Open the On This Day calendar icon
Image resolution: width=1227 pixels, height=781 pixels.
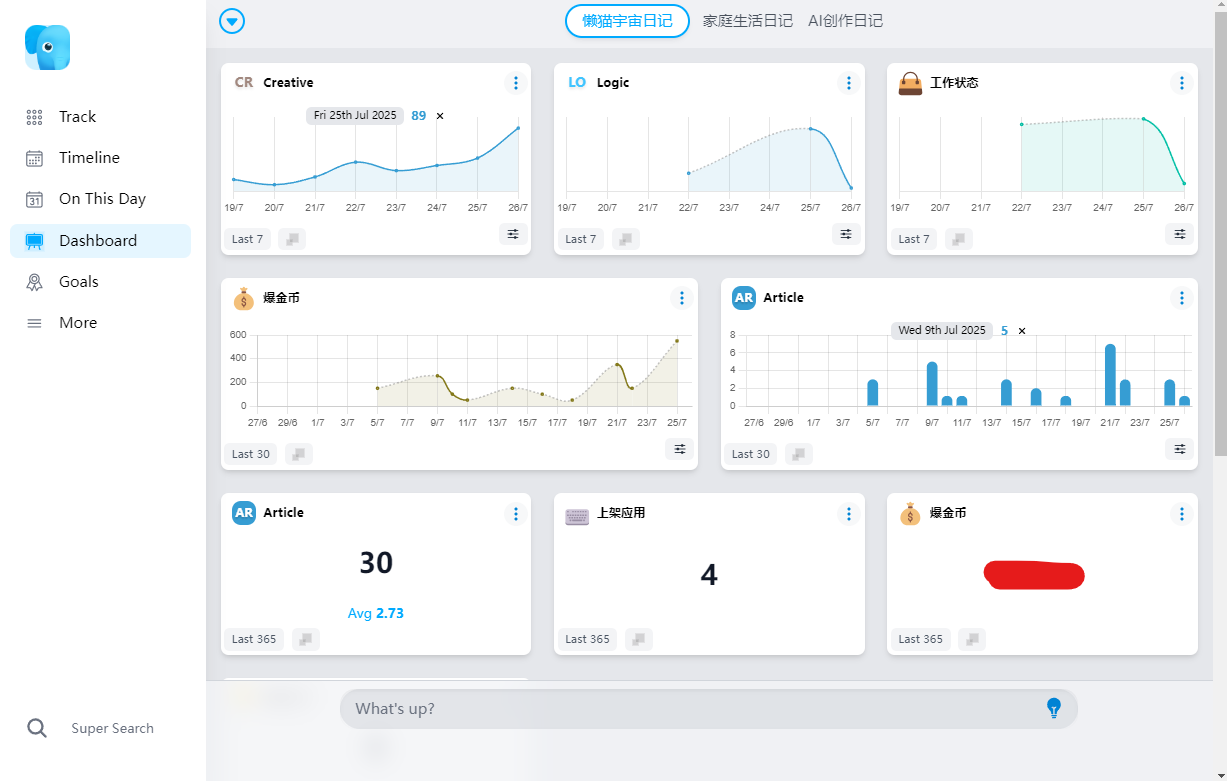click(34, 199)
